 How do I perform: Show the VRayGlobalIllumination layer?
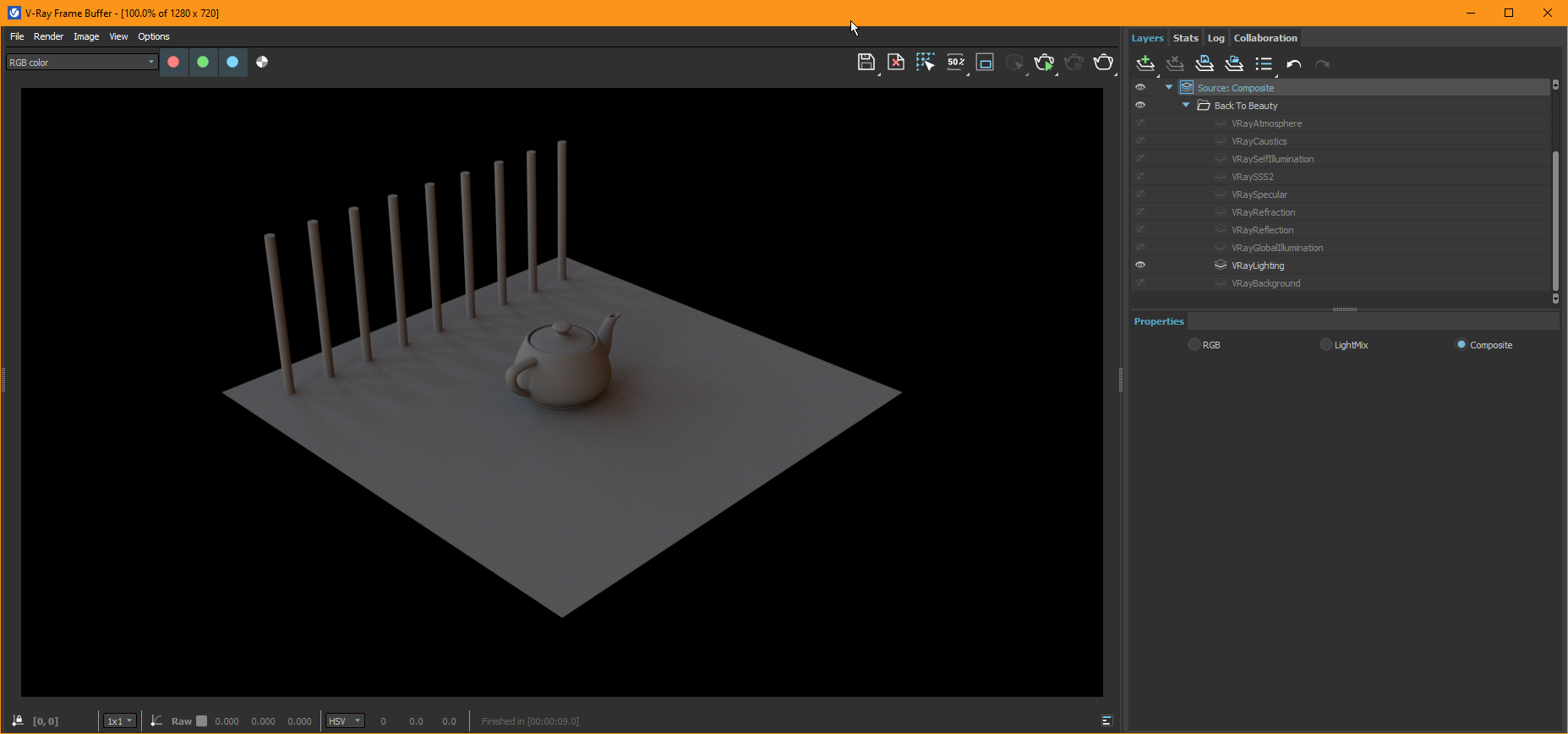(x=1140, y=247)
